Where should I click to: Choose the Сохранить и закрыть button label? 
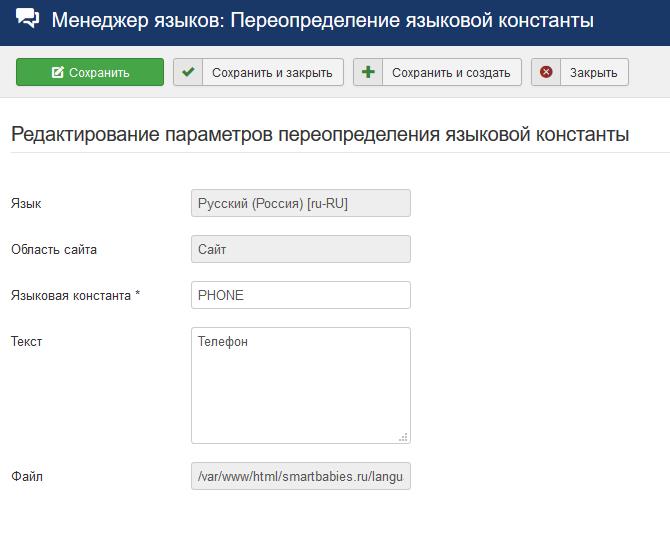(x=273, y=72)
